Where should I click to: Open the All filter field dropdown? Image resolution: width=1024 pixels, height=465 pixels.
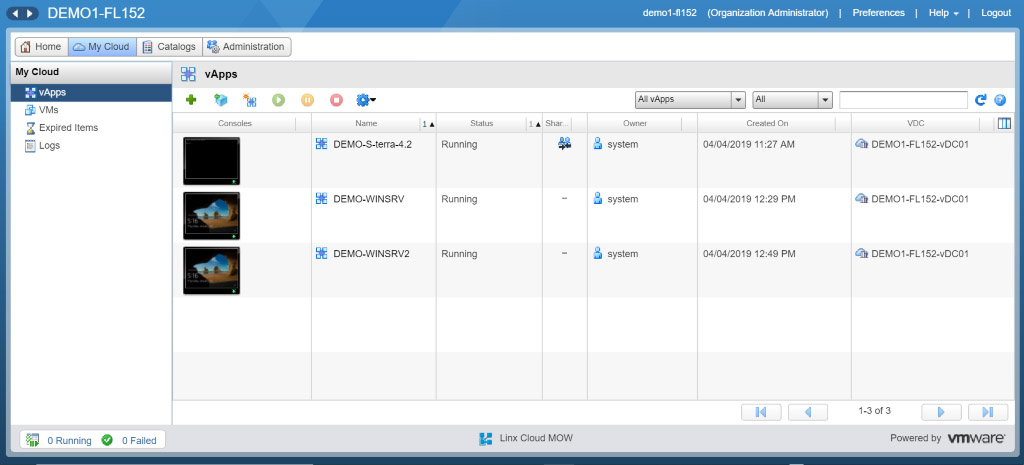tap(792, 100)
